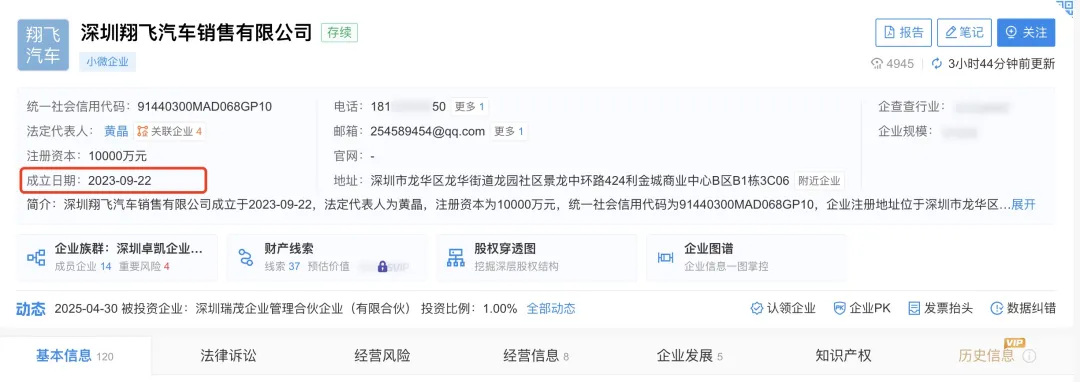1080x382 pixels.
Task: Show more phone numbers via 更多 1
Action: point(470,107)
